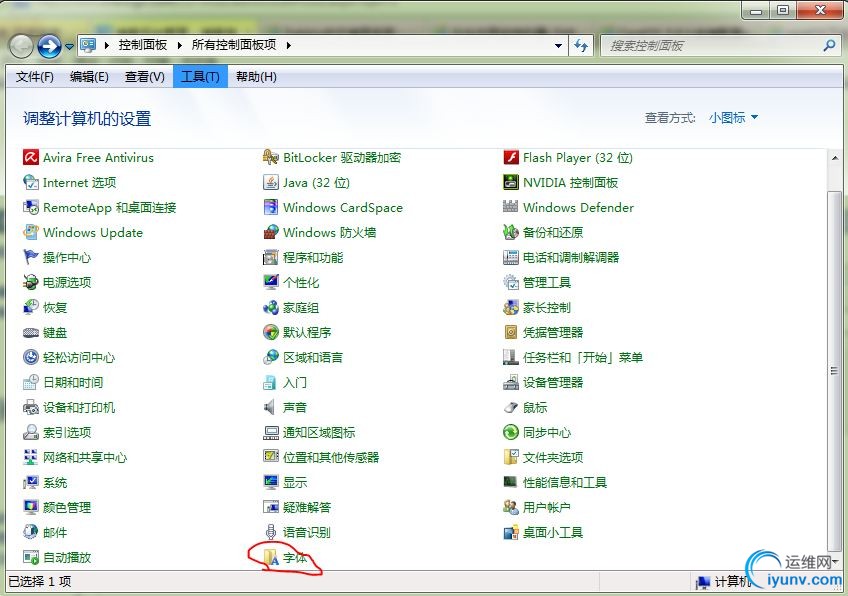Open Windows CardSpace icon
The width and height of the screenshot is (848, 596).
[x=270, y=207]
